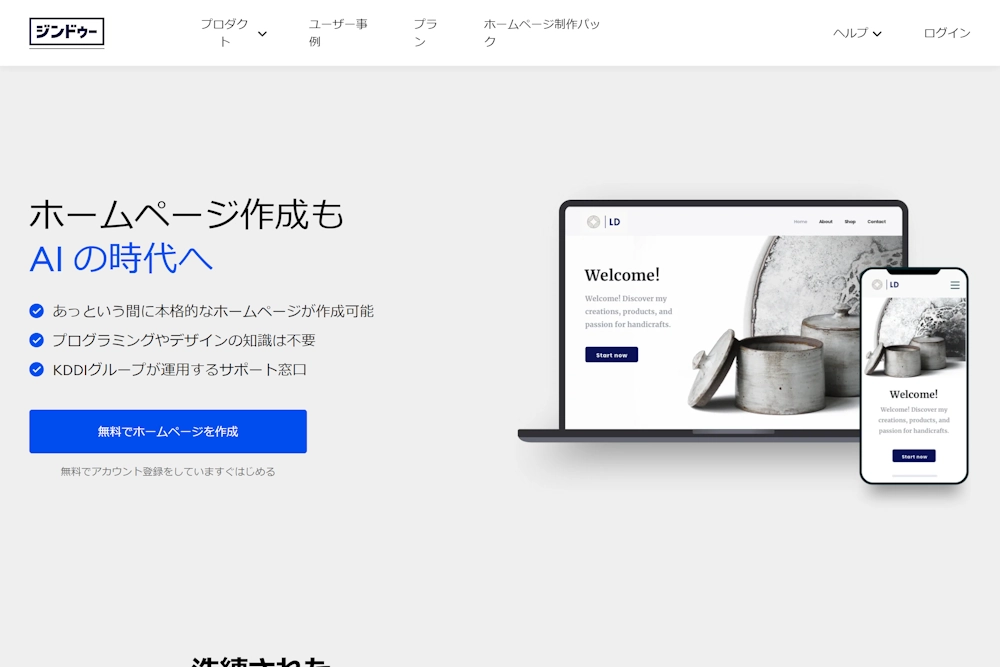Screen dimensions: 1000x667
Task: Click the ジンドゥー logo in the header
Action: click(x=66, y=33)
